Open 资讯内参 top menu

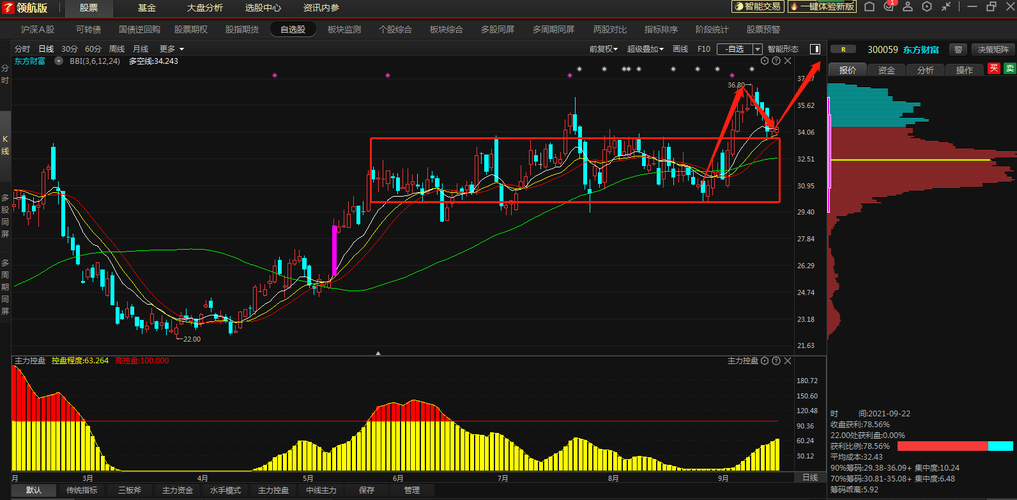320,8
